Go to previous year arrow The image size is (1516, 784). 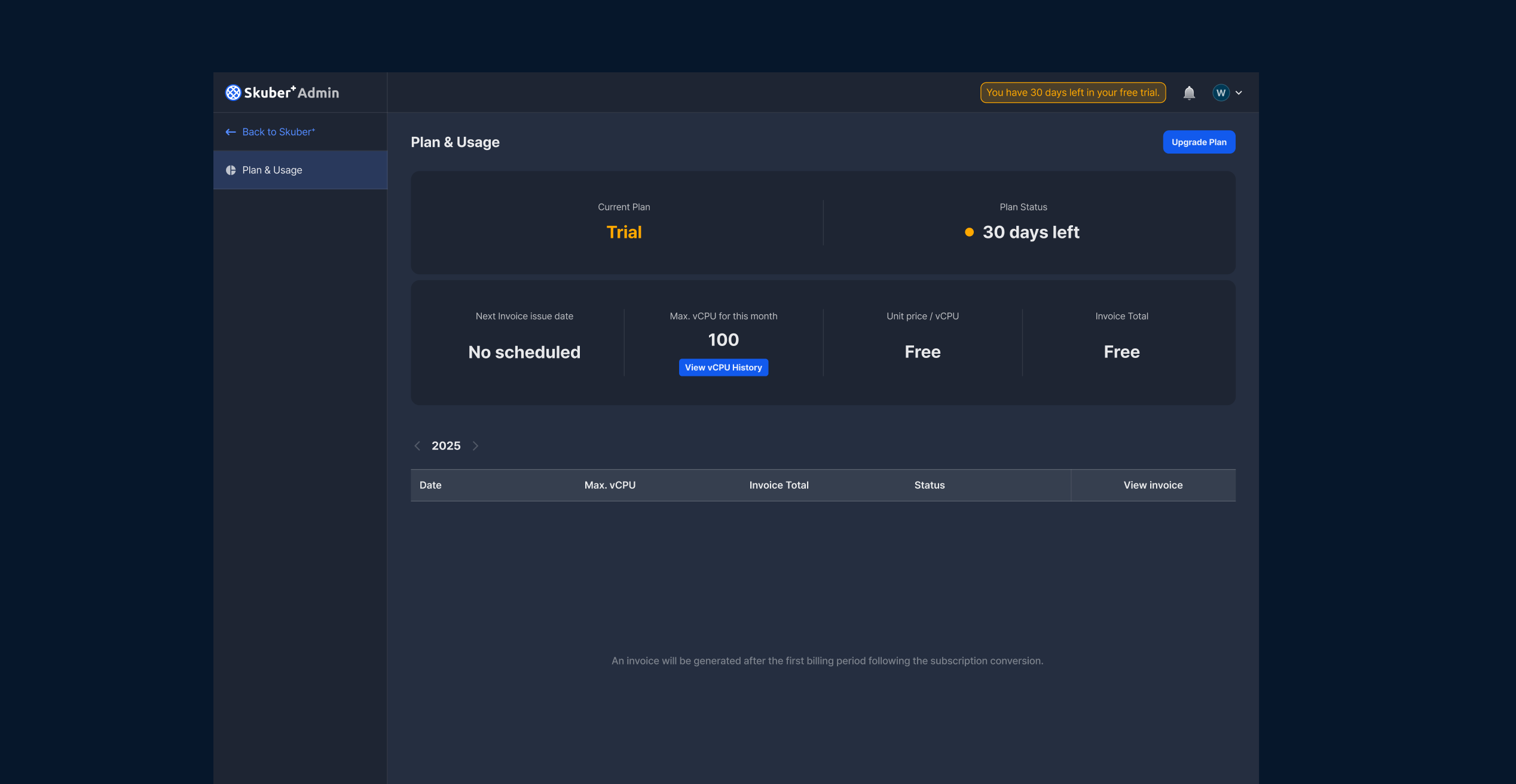pyautogui.click(x=417, y=446)
